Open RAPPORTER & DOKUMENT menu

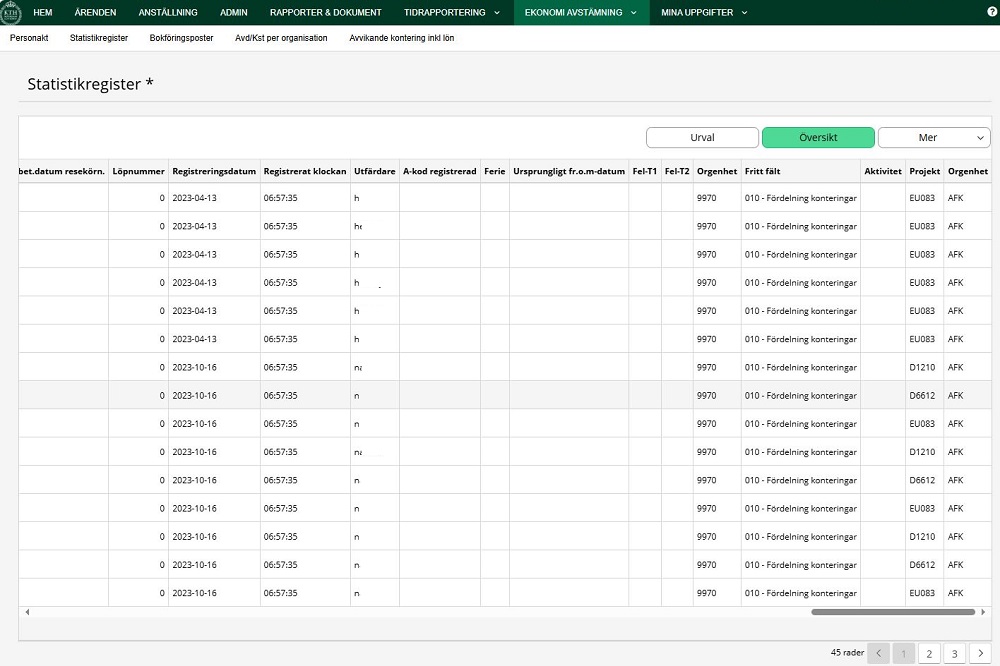(325, 12)
